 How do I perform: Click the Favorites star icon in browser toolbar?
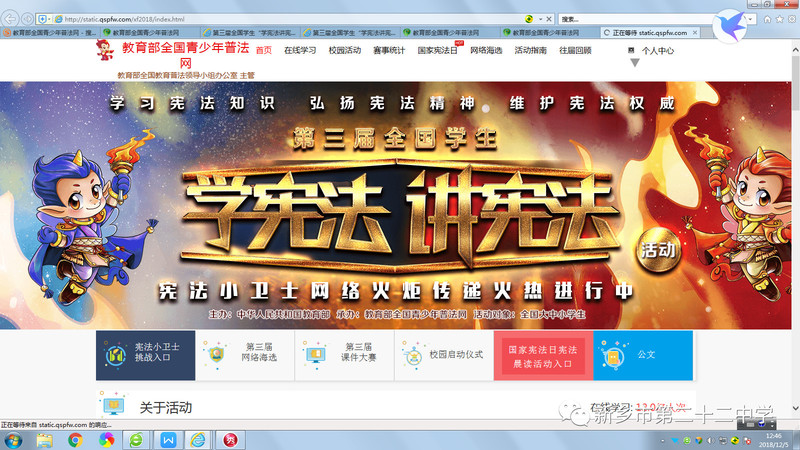tap(780, 19)
